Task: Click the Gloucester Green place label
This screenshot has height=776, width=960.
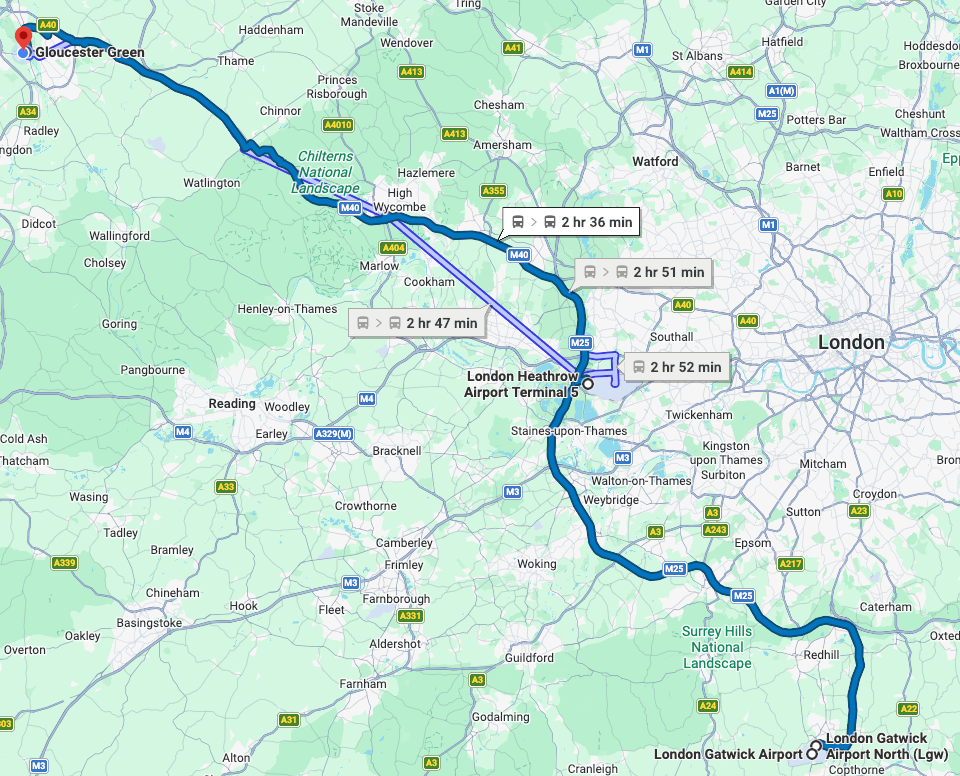Action: pyautogui.click(x=90, y=52)
